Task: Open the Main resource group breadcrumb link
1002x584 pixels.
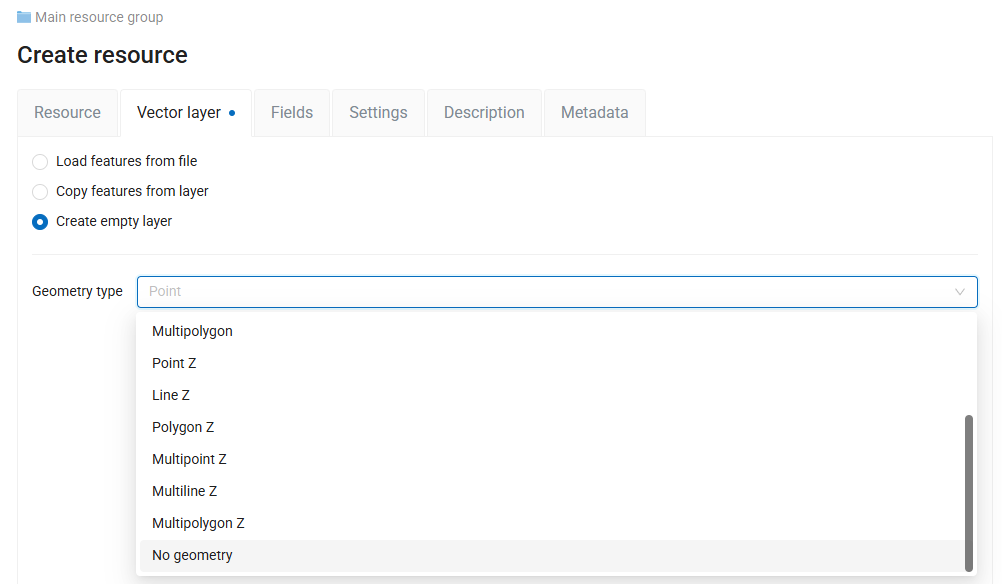Action: click(99, 17)
